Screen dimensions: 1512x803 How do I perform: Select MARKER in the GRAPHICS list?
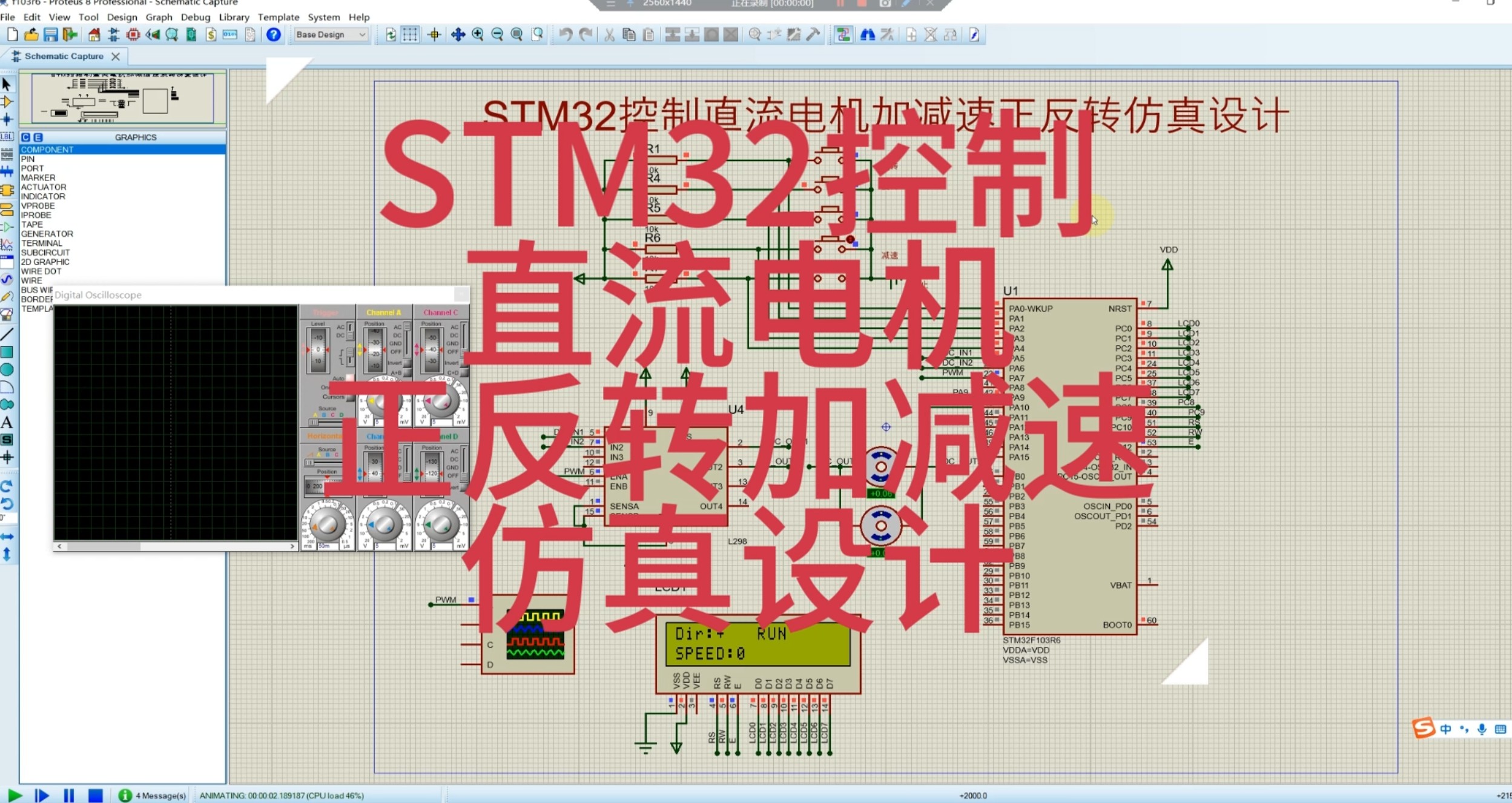(x=122, y=177)
